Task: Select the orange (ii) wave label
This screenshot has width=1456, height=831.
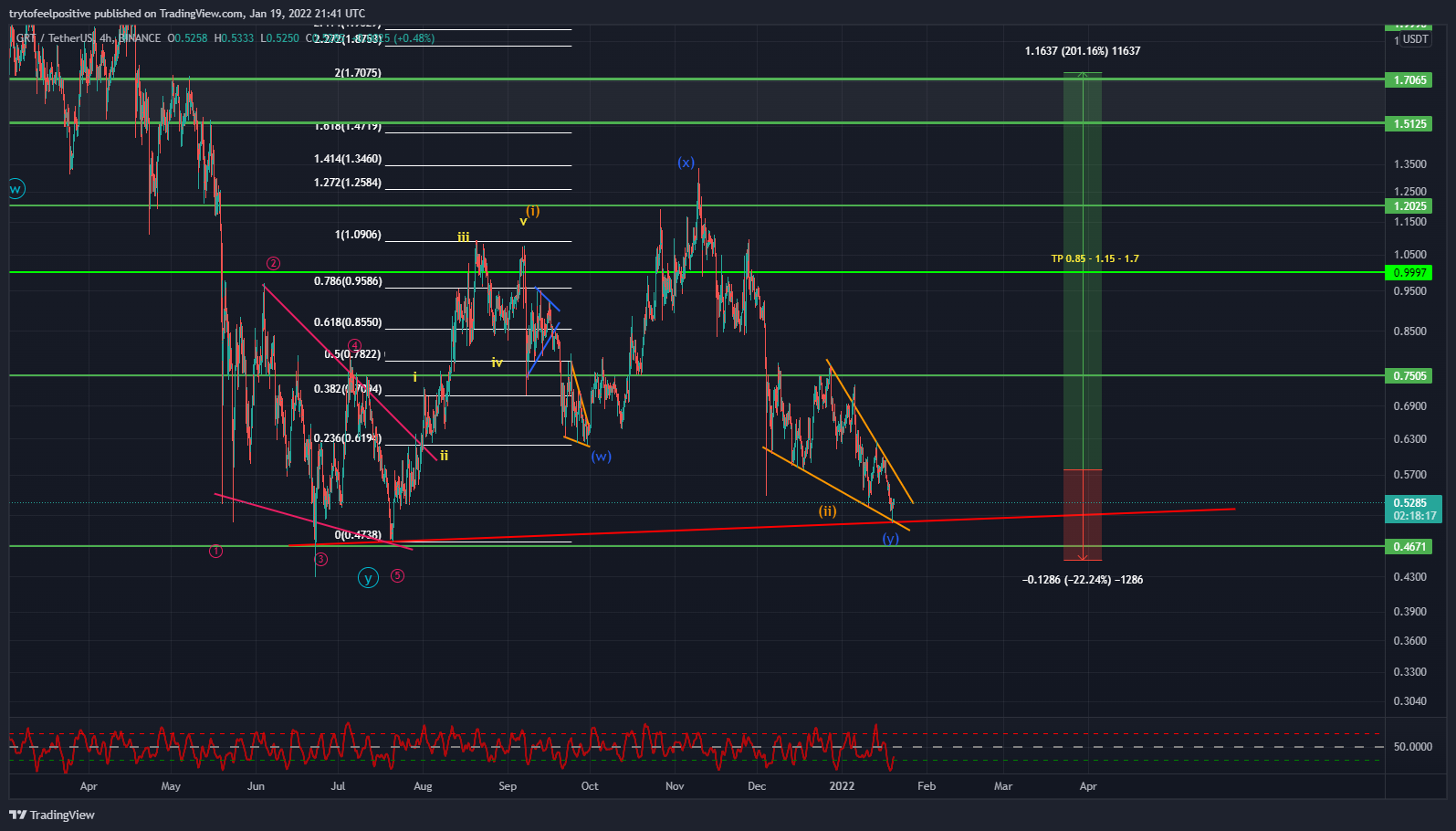Action: [x=827, y=510]
